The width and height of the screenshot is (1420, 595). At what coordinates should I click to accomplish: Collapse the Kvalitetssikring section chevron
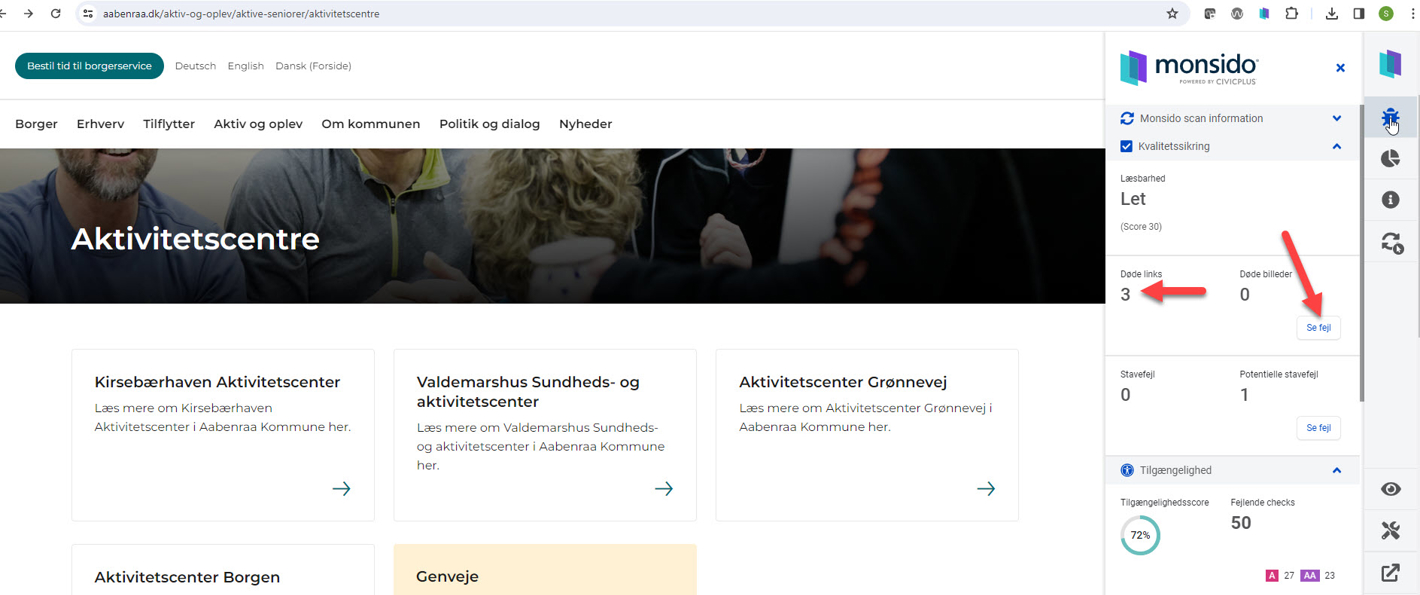(x=1336, y=146)
